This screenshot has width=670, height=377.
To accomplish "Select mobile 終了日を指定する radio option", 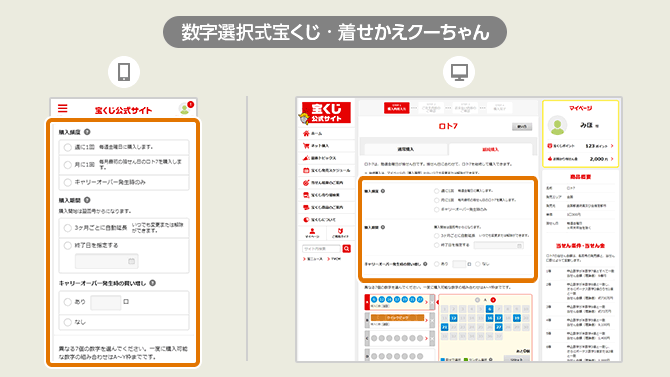I will (68, 245).
